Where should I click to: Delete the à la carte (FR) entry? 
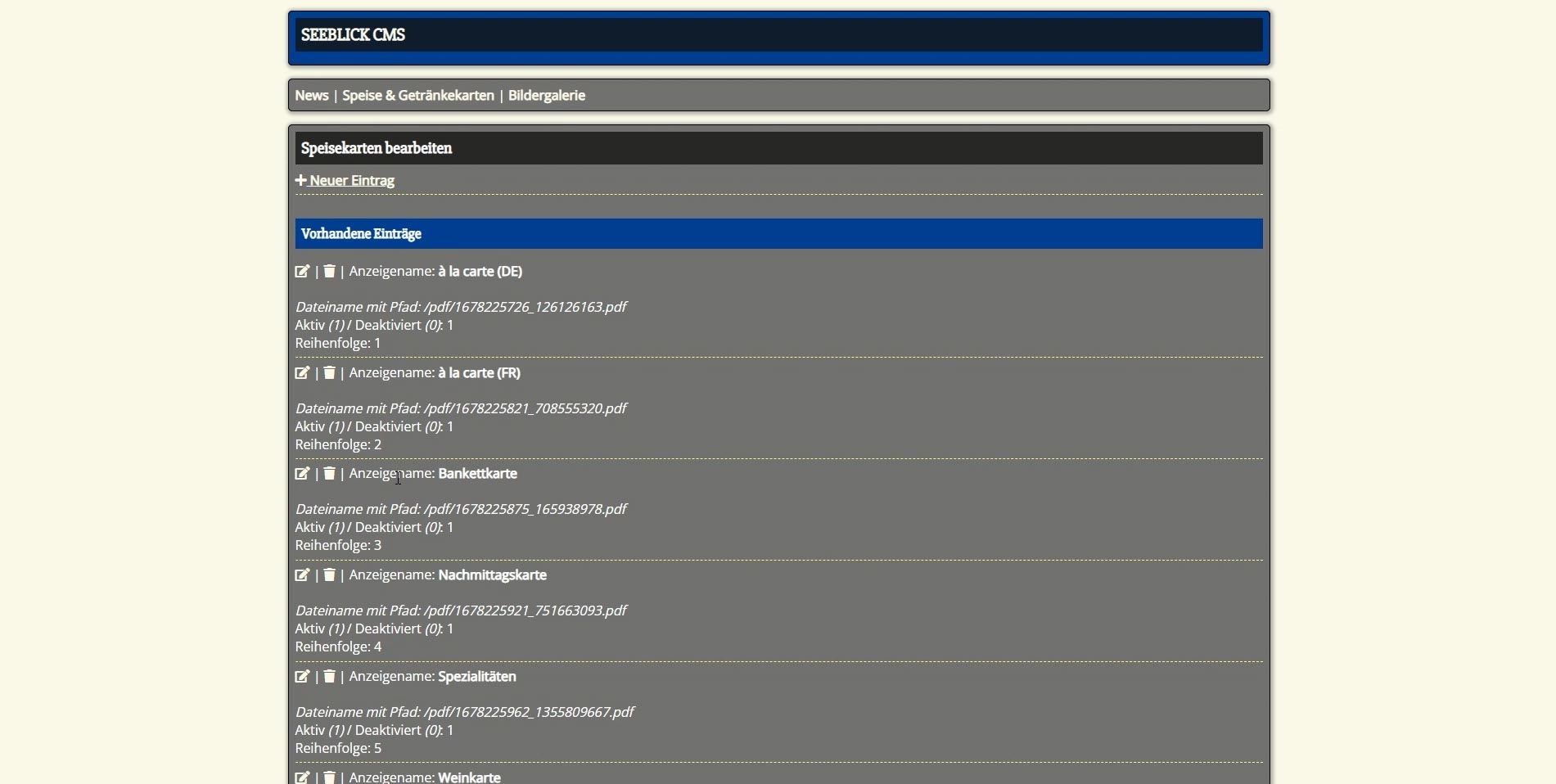click(329, 372)
